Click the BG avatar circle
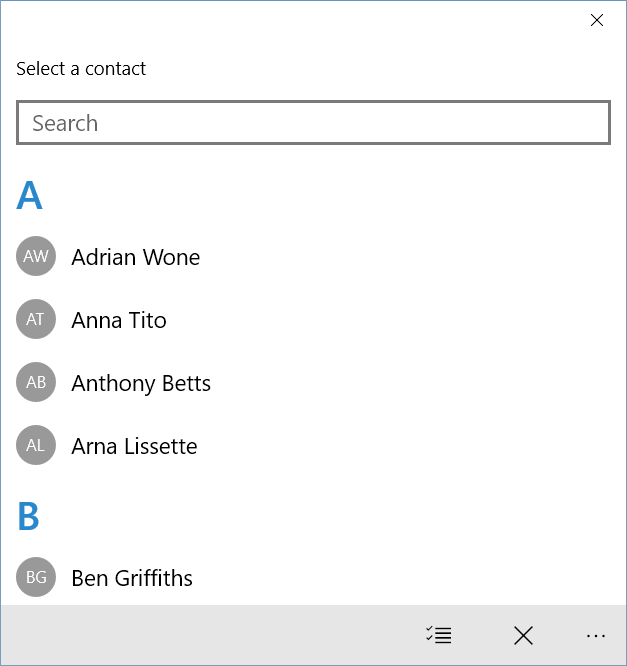627x666 pixels. click(x=36, y=578)
